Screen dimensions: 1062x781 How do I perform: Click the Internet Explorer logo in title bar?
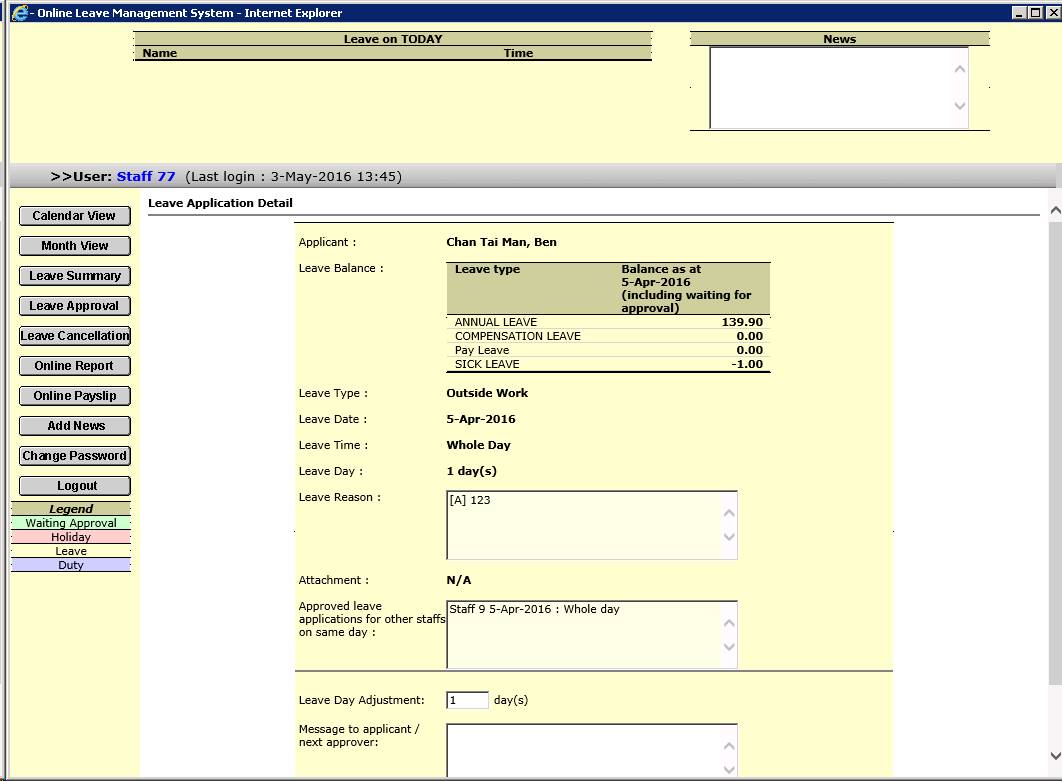(20, 13)
